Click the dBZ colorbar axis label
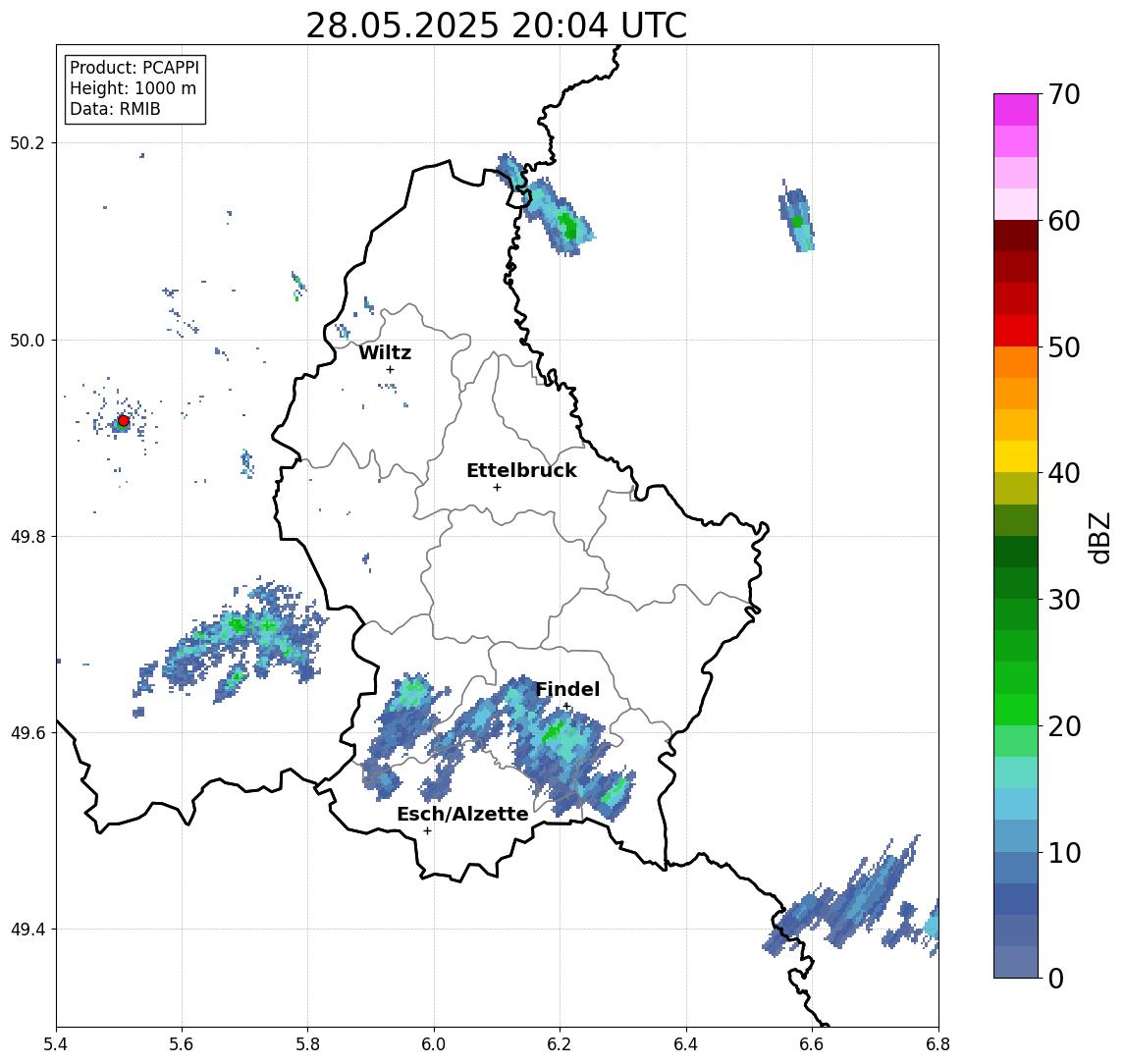 pos(1098,537)
